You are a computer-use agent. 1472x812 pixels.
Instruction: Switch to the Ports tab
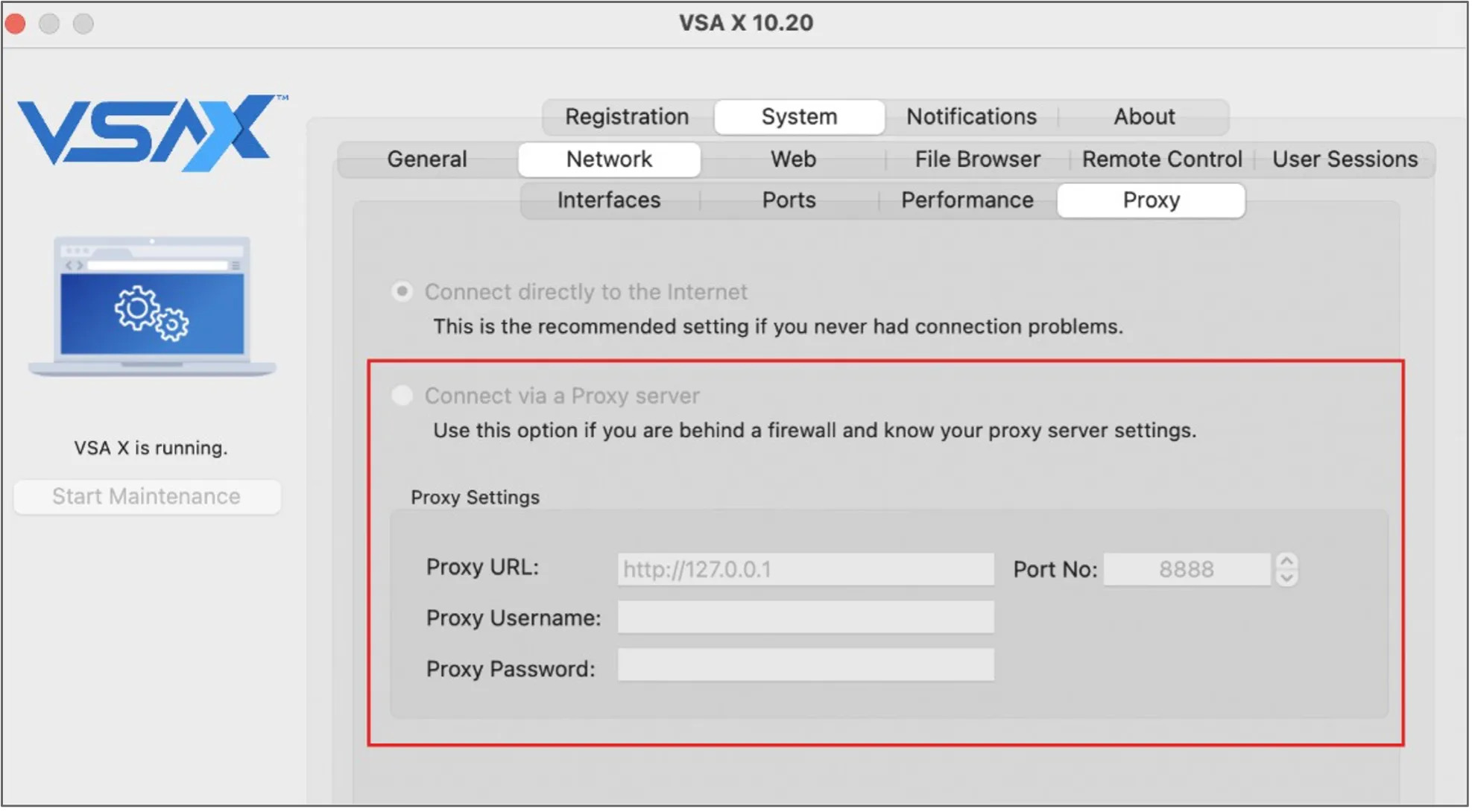[x=789, y=200]
